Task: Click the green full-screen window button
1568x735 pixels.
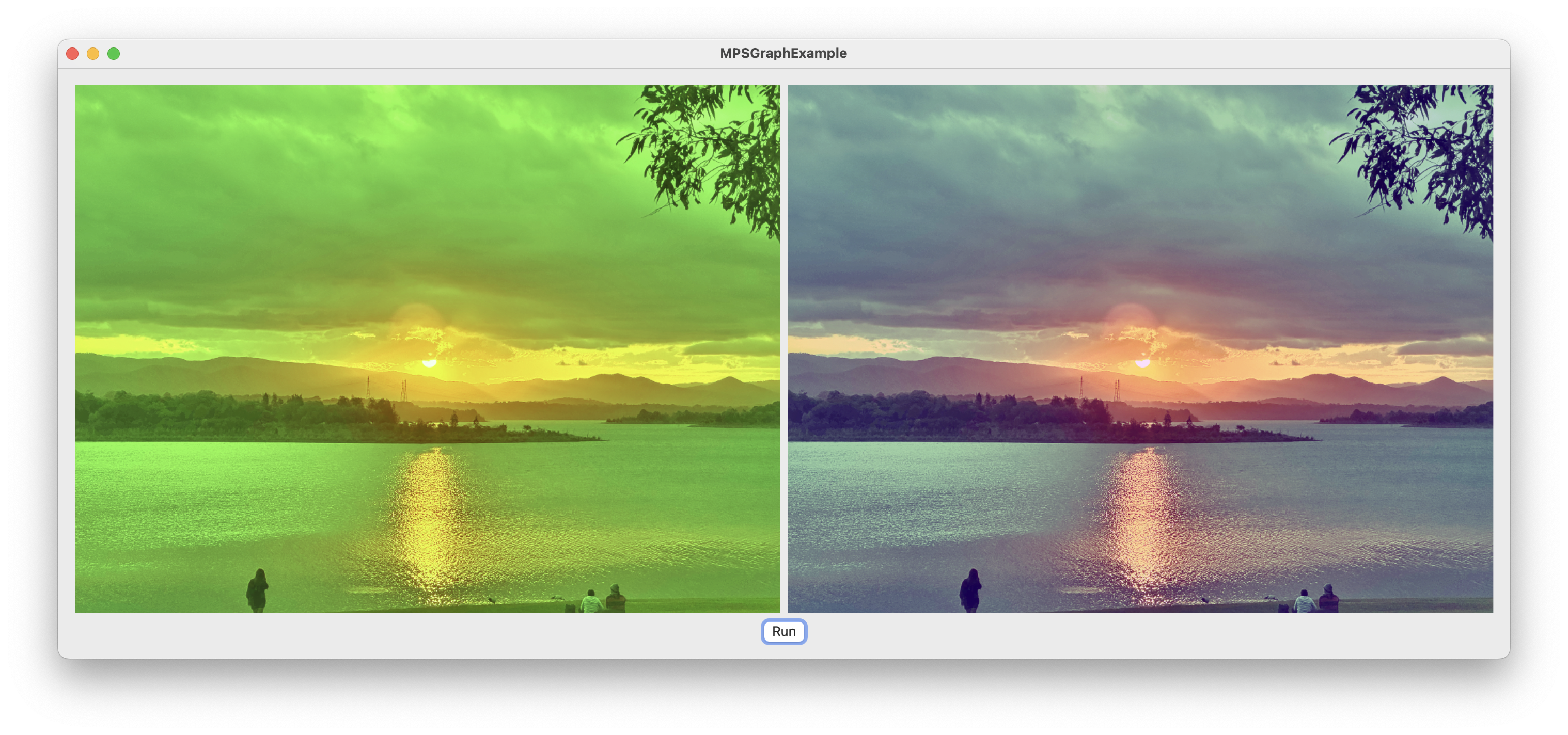Action: pyautogui.click(x=114, y=54)
